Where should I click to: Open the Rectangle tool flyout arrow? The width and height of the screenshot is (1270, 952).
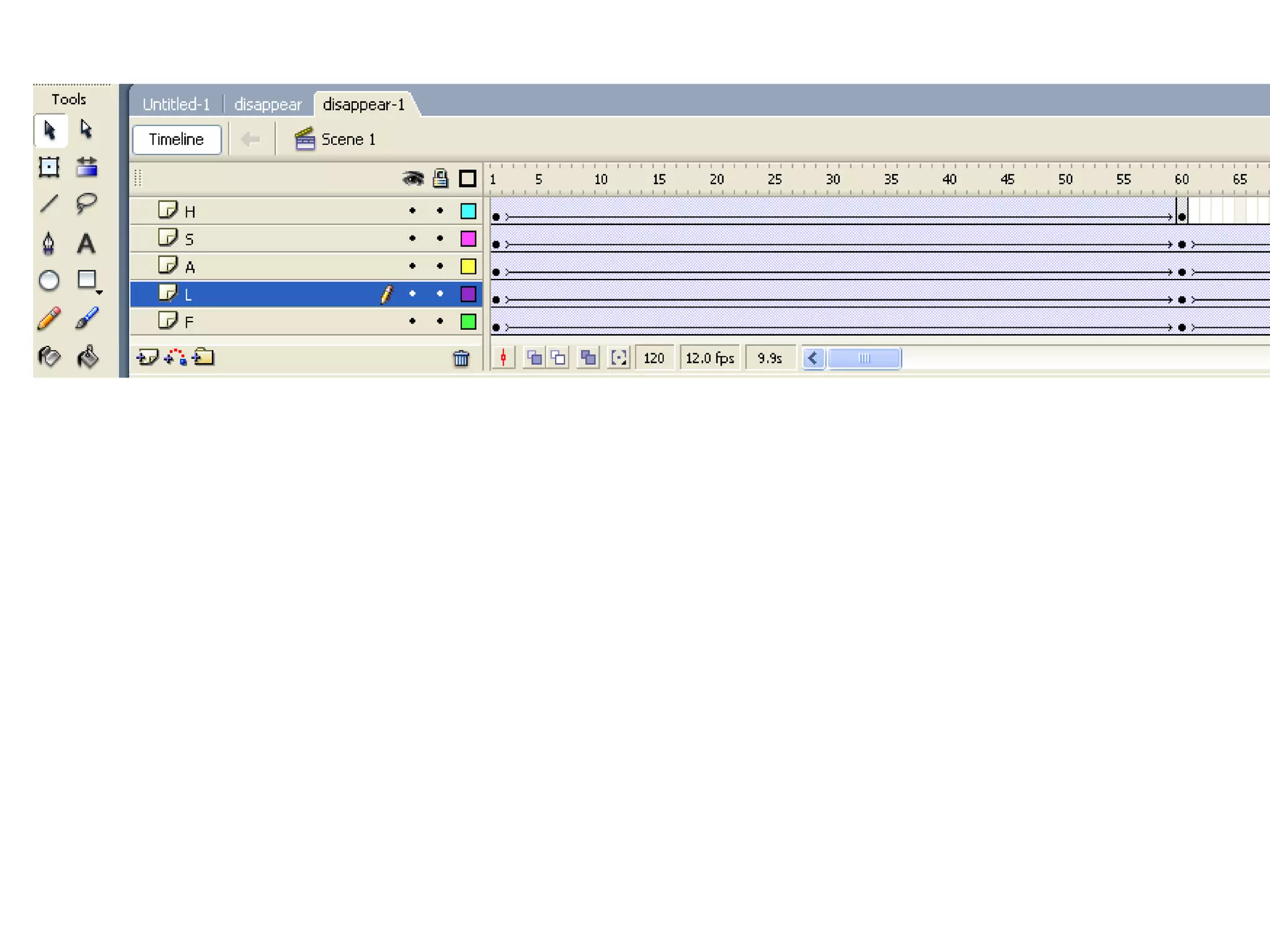pyautogui.click(x=99, y=292)
